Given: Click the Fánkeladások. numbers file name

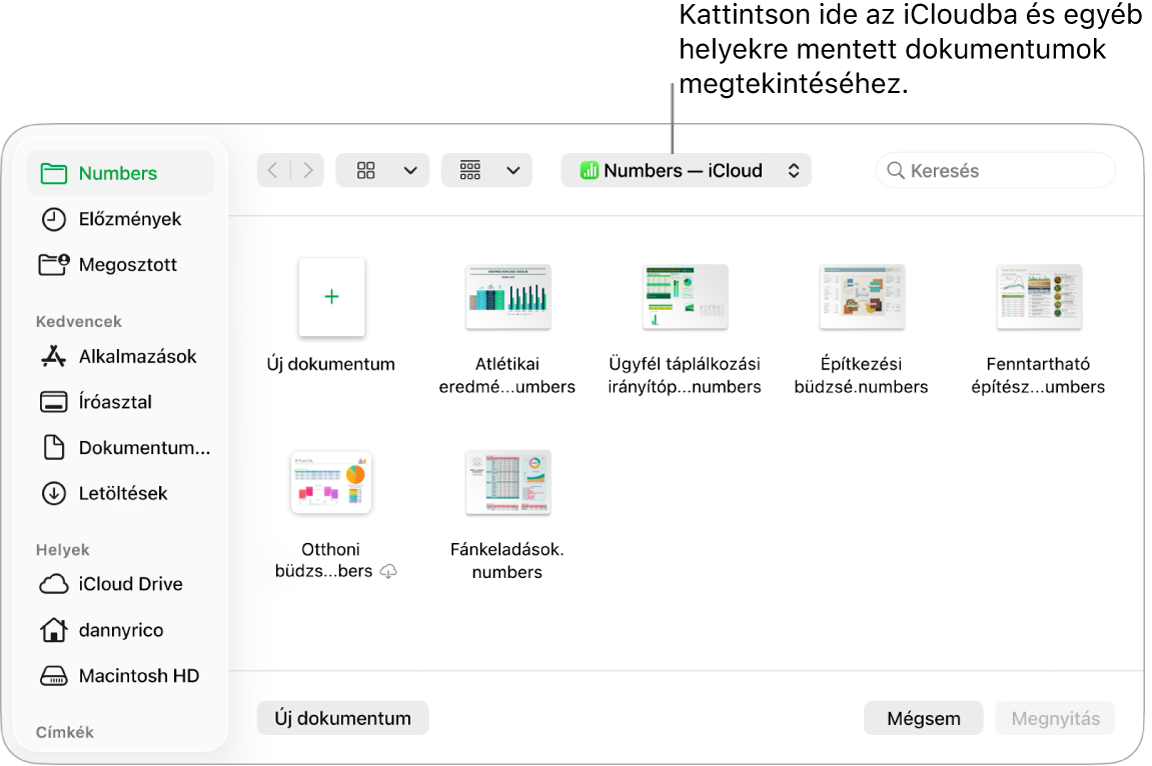Looking at the screenshot, I should coord(507,560).
